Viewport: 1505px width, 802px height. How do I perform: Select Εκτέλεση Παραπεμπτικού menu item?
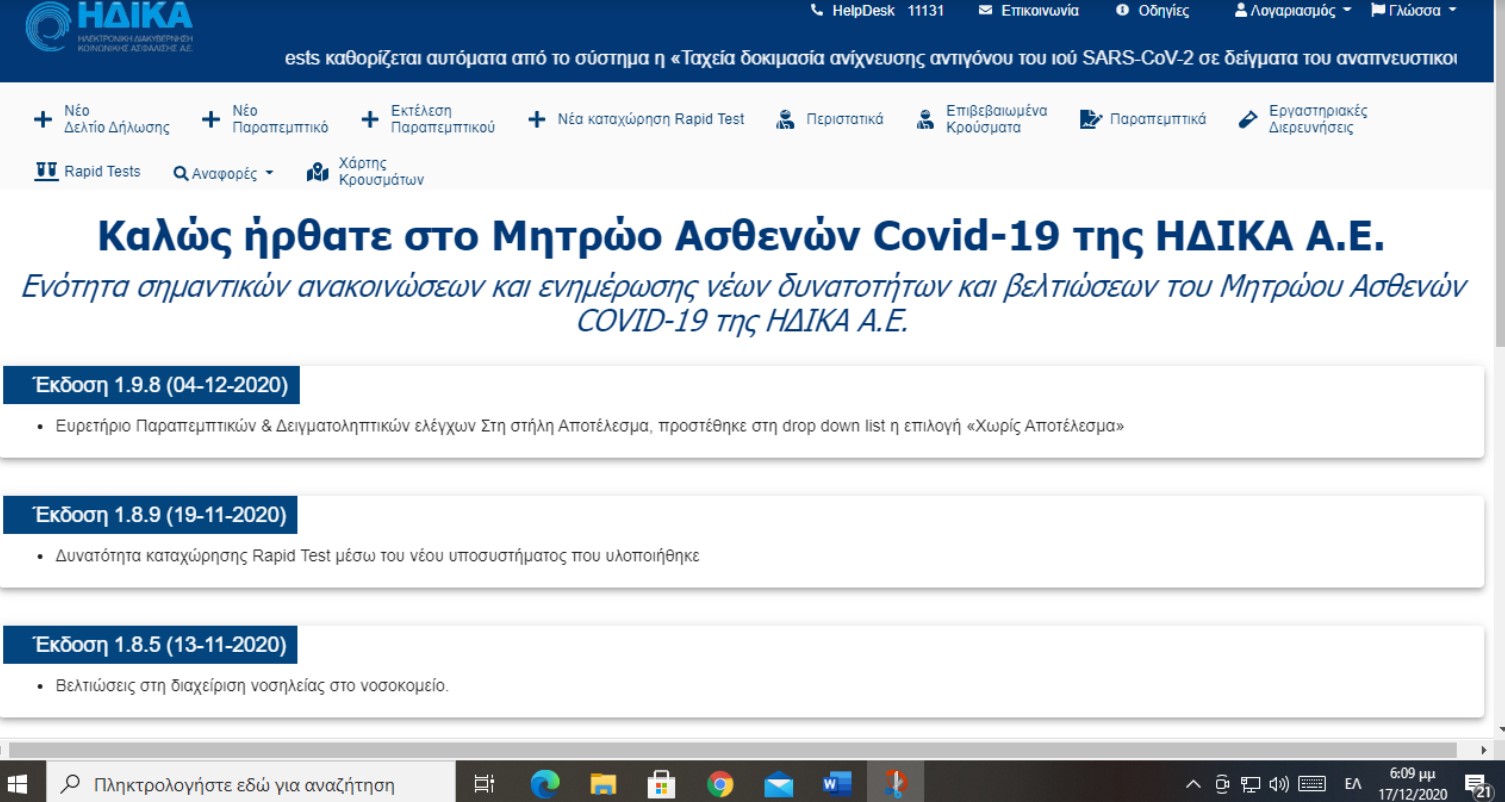(x=428, y=119)
